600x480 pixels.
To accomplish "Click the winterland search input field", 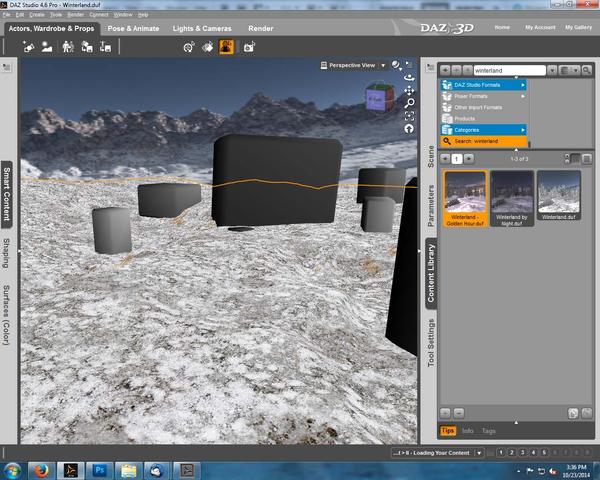I will click(x=509, y=70).
